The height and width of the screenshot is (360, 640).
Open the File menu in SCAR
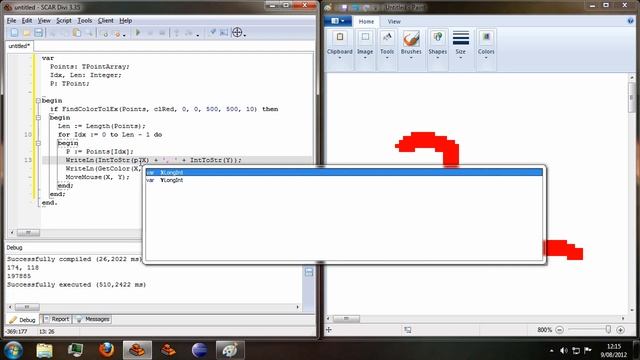(x=11, y=20)
